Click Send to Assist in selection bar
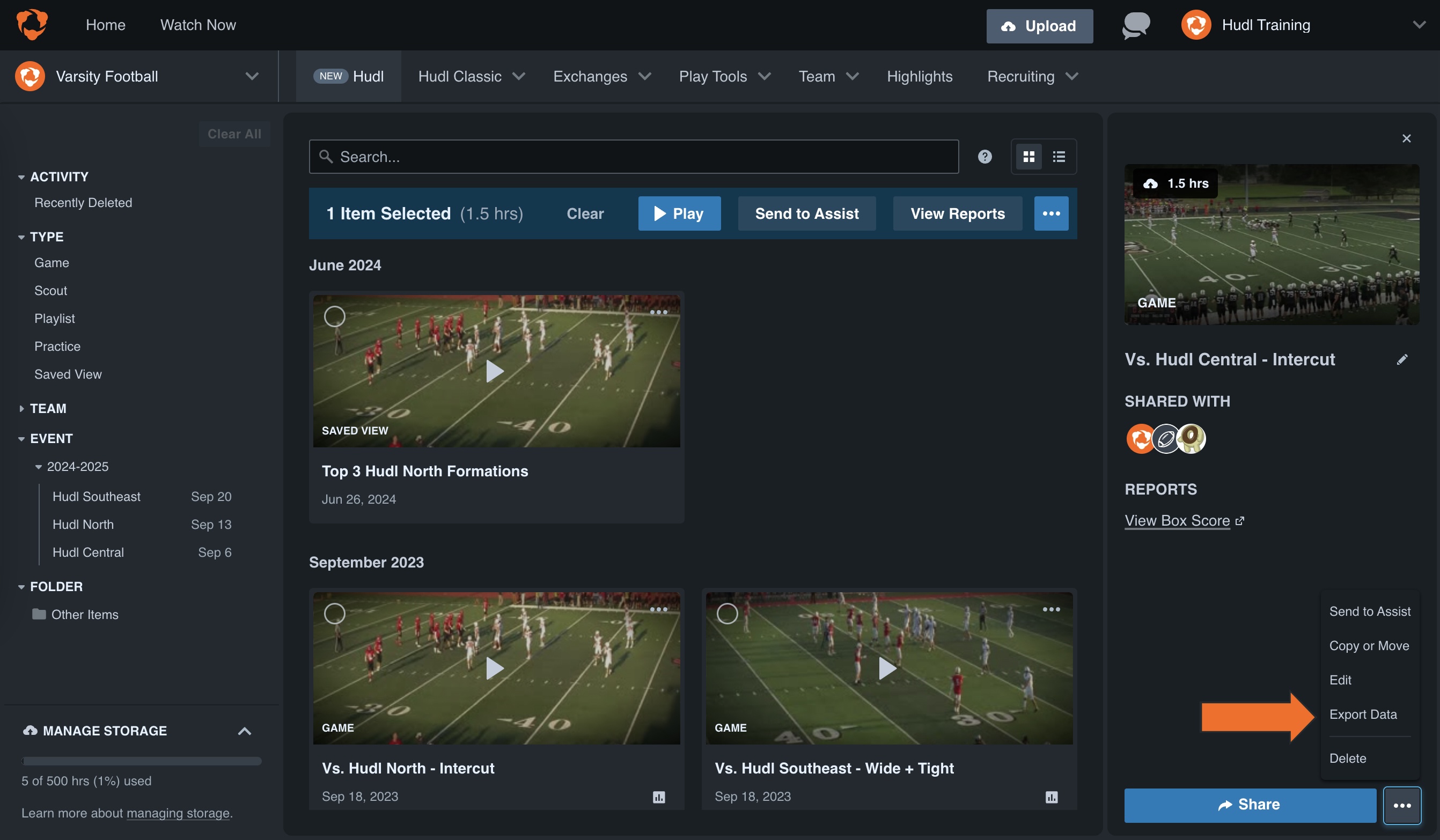Screen dimensions: 1440x840 tap(807, 213)
